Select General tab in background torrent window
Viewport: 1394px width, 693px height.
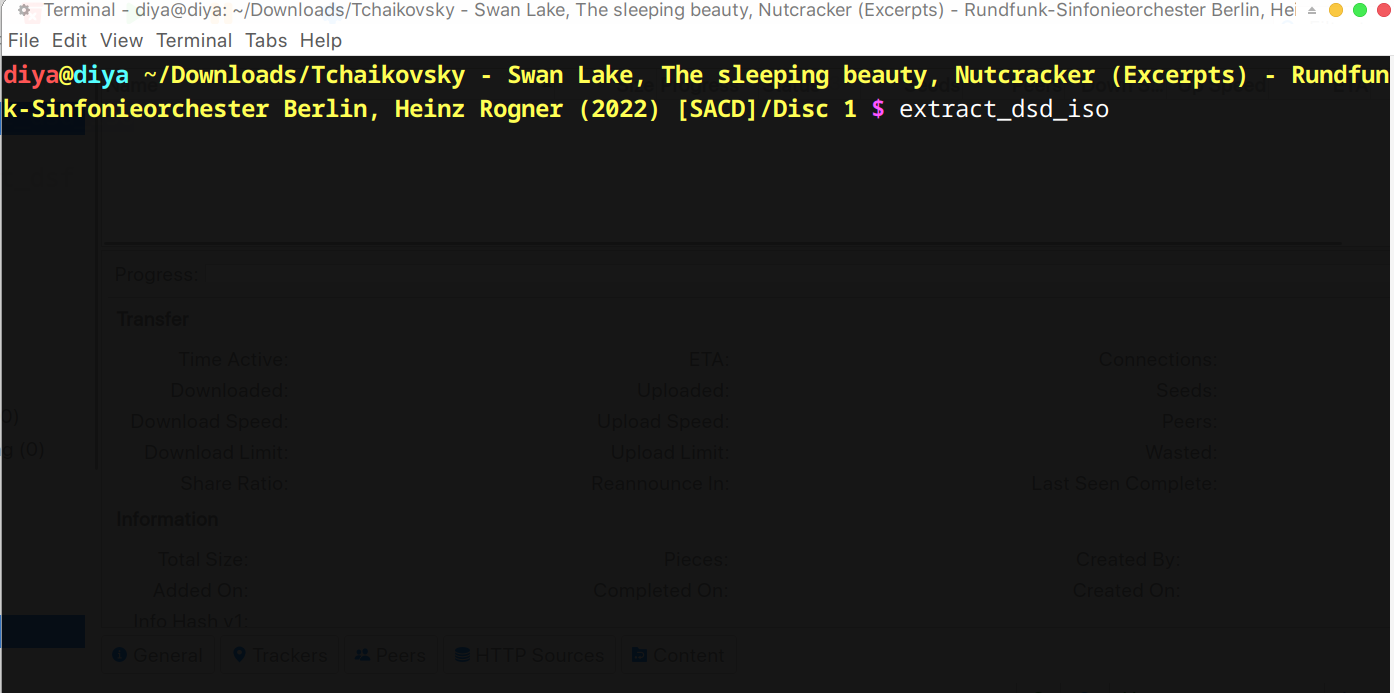click(x=158, y=656)
